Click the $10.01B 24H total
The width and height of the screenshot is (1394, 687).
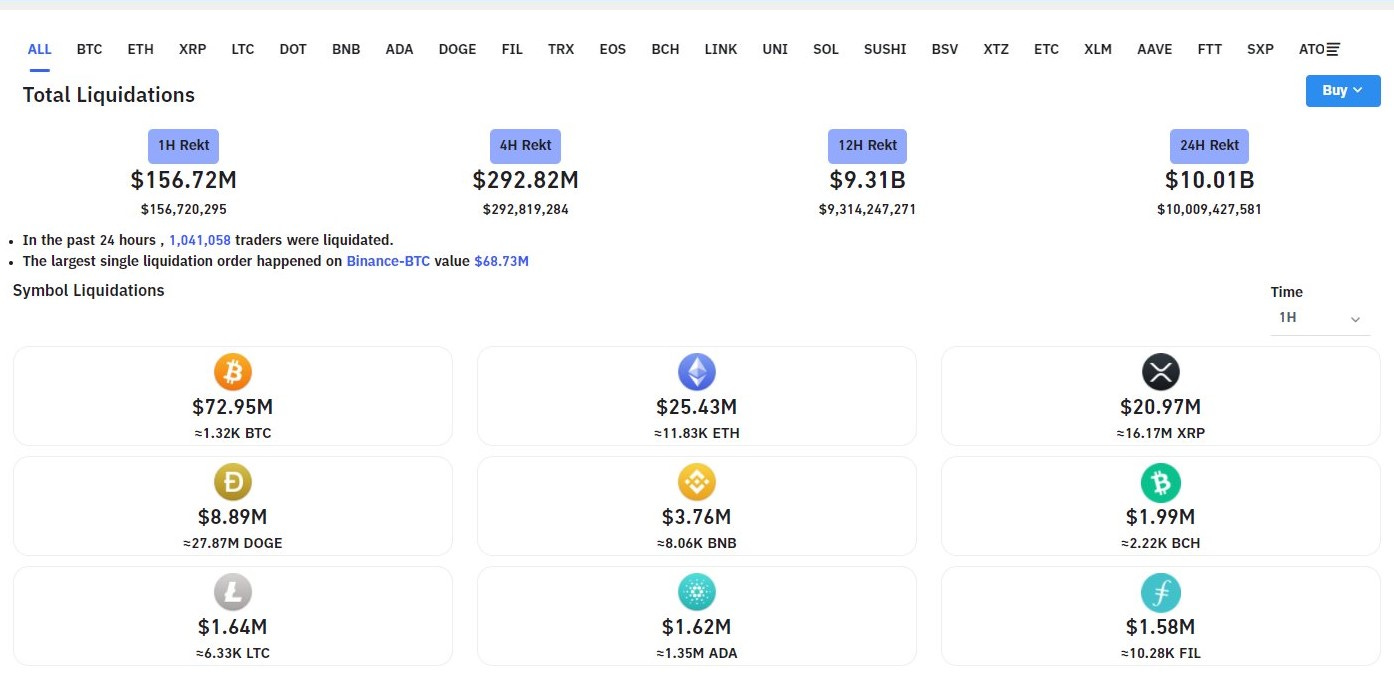tap(1210, 180)
